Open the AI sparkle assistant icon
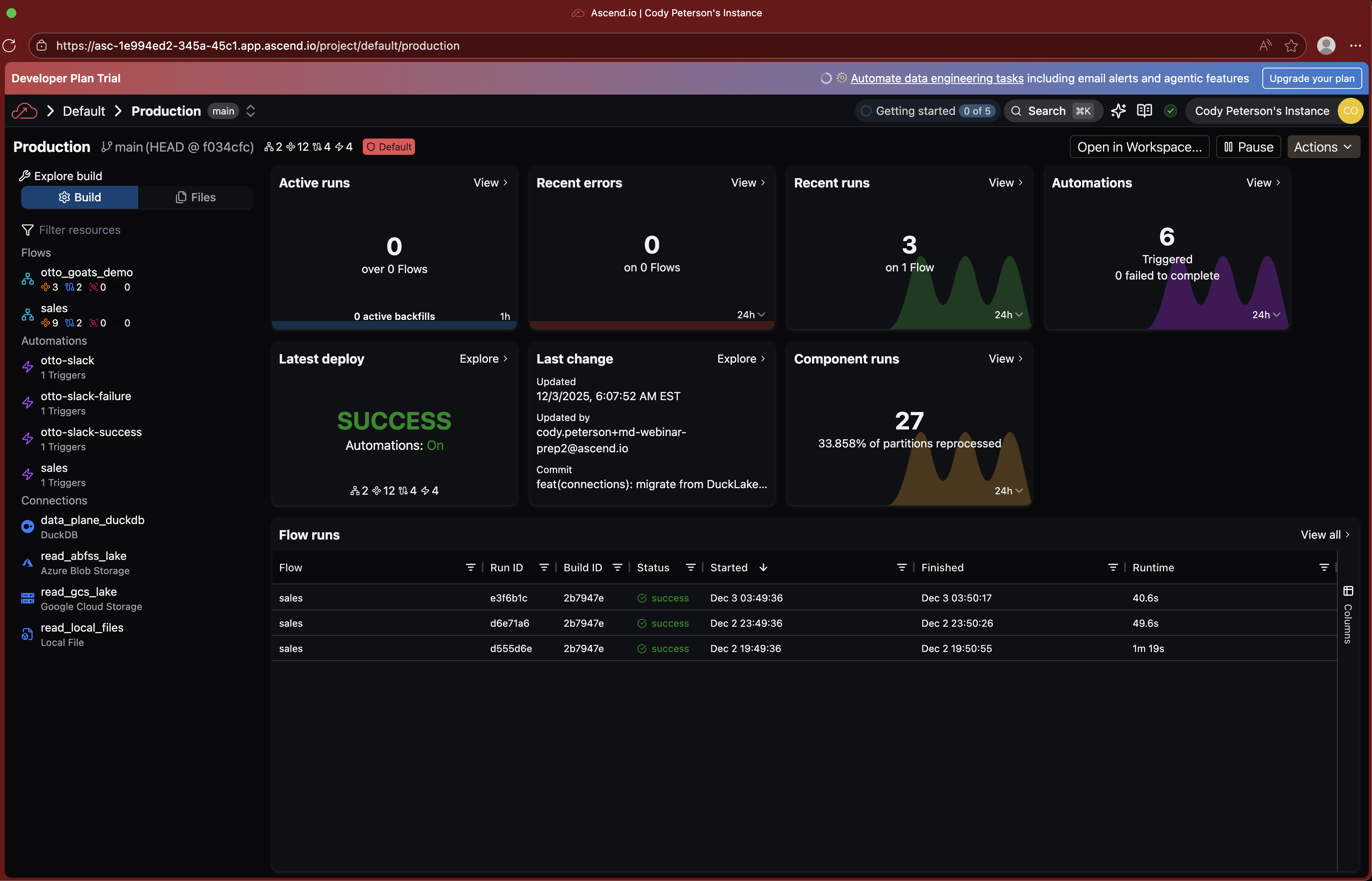The width and height of the screenshot is (1372, 881). [x=1118, y=111]
